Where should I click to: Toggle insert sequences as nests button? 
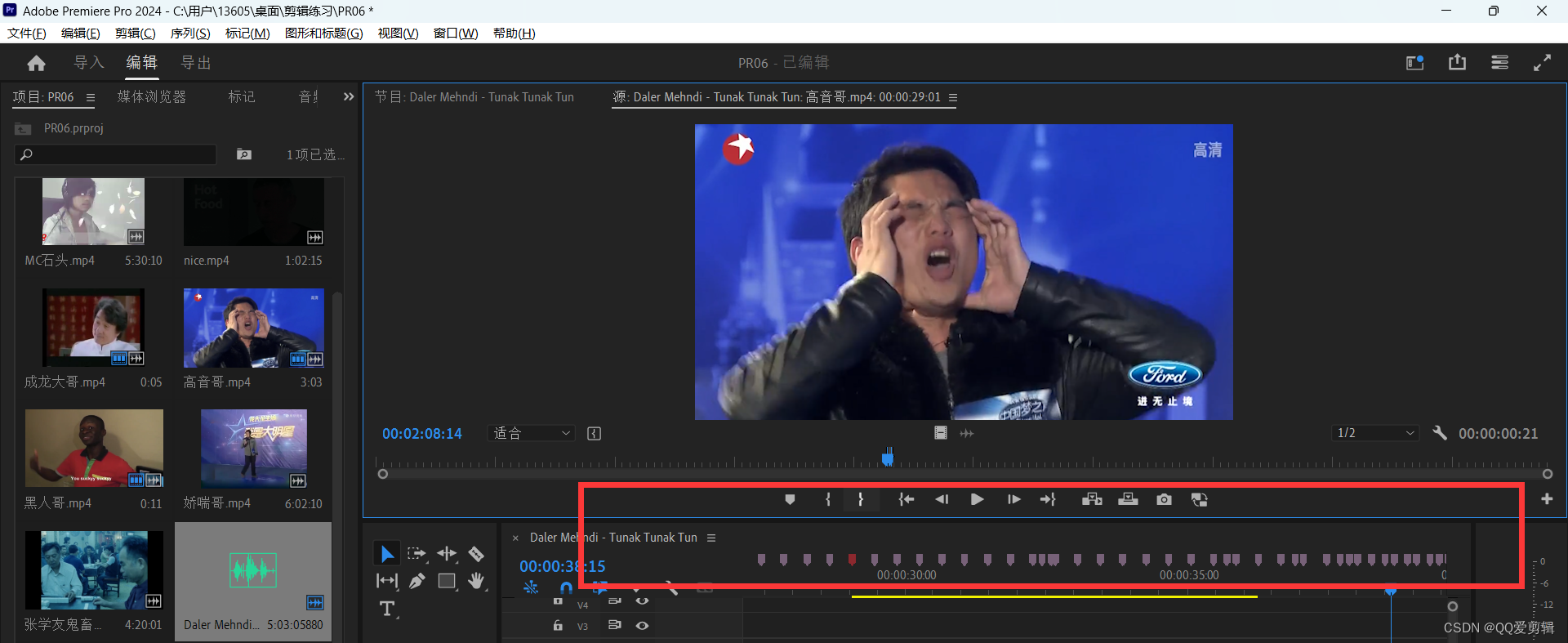coord(531,587)
